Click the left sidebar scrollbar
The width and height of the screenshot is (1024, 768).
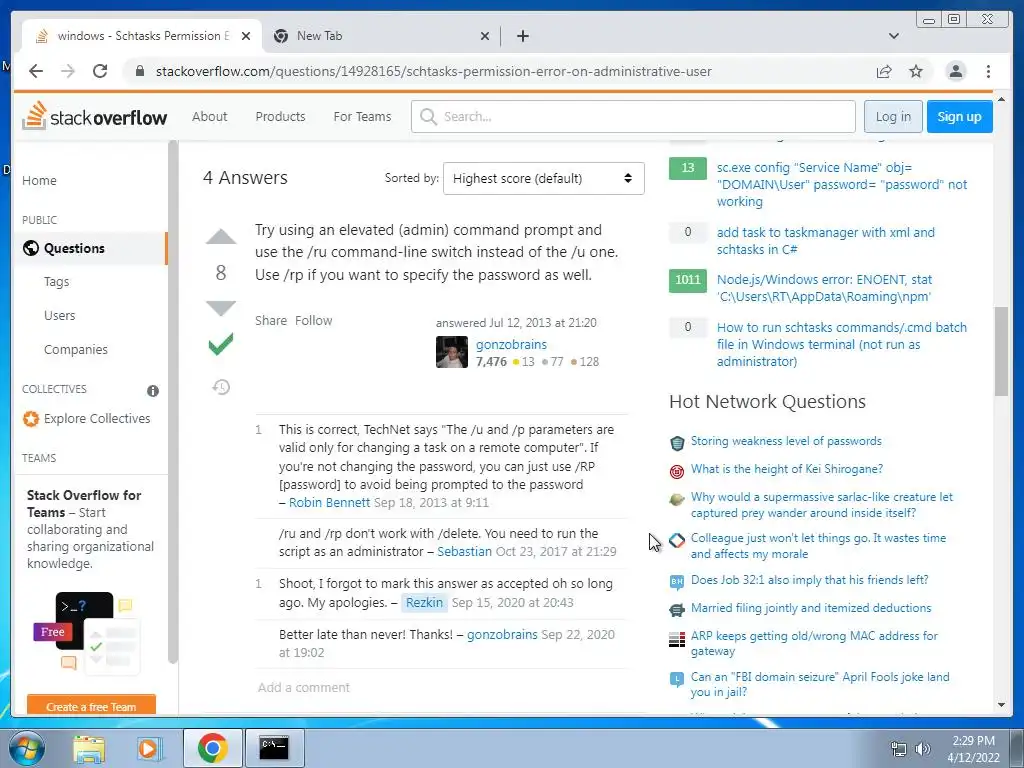tap(172, 402)
